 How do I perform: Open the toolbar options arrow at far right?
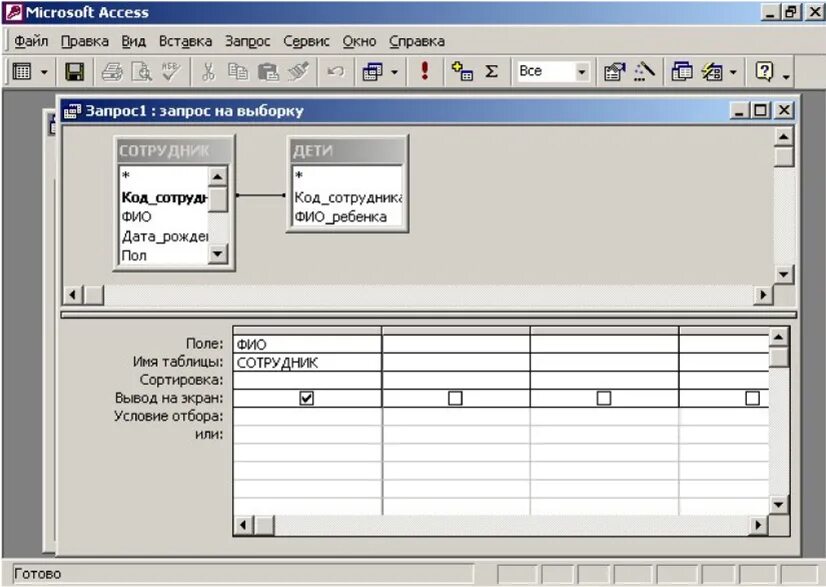click(786, 76)
